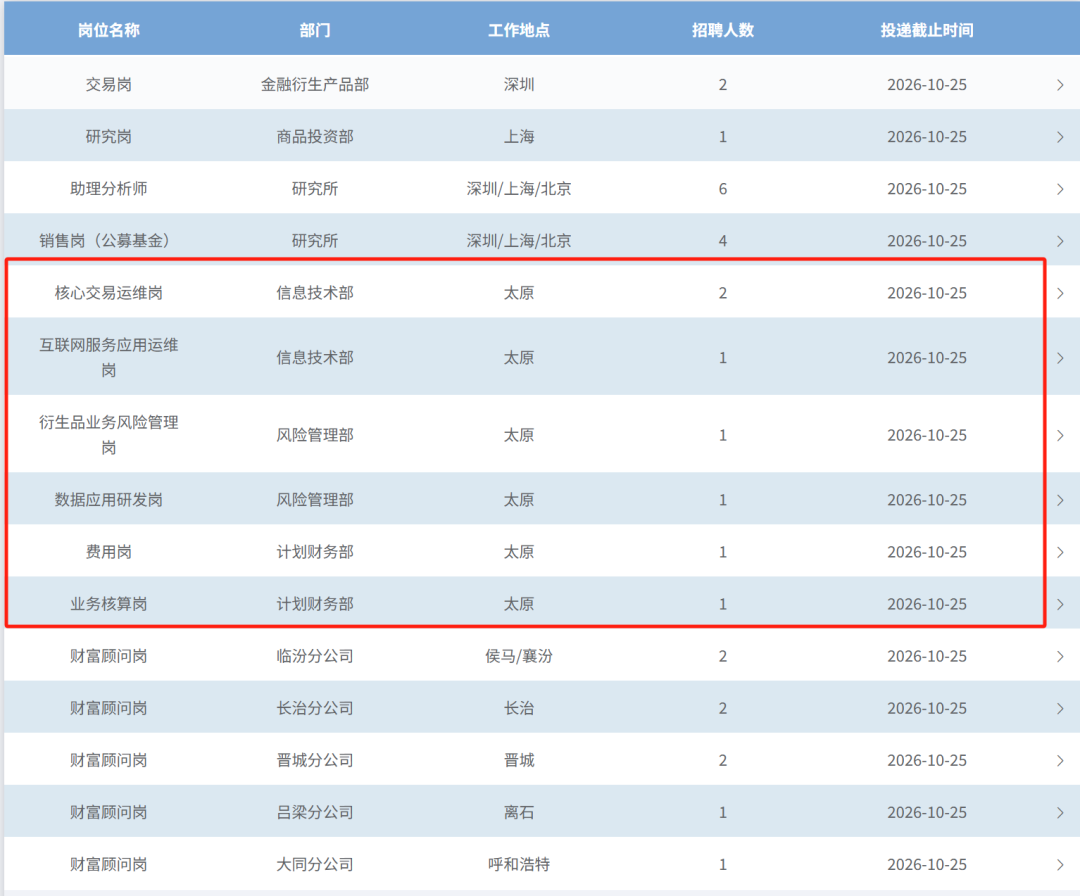
Task: Click the 金融衍生产品部 department cell
Action: tap(315, 85)
